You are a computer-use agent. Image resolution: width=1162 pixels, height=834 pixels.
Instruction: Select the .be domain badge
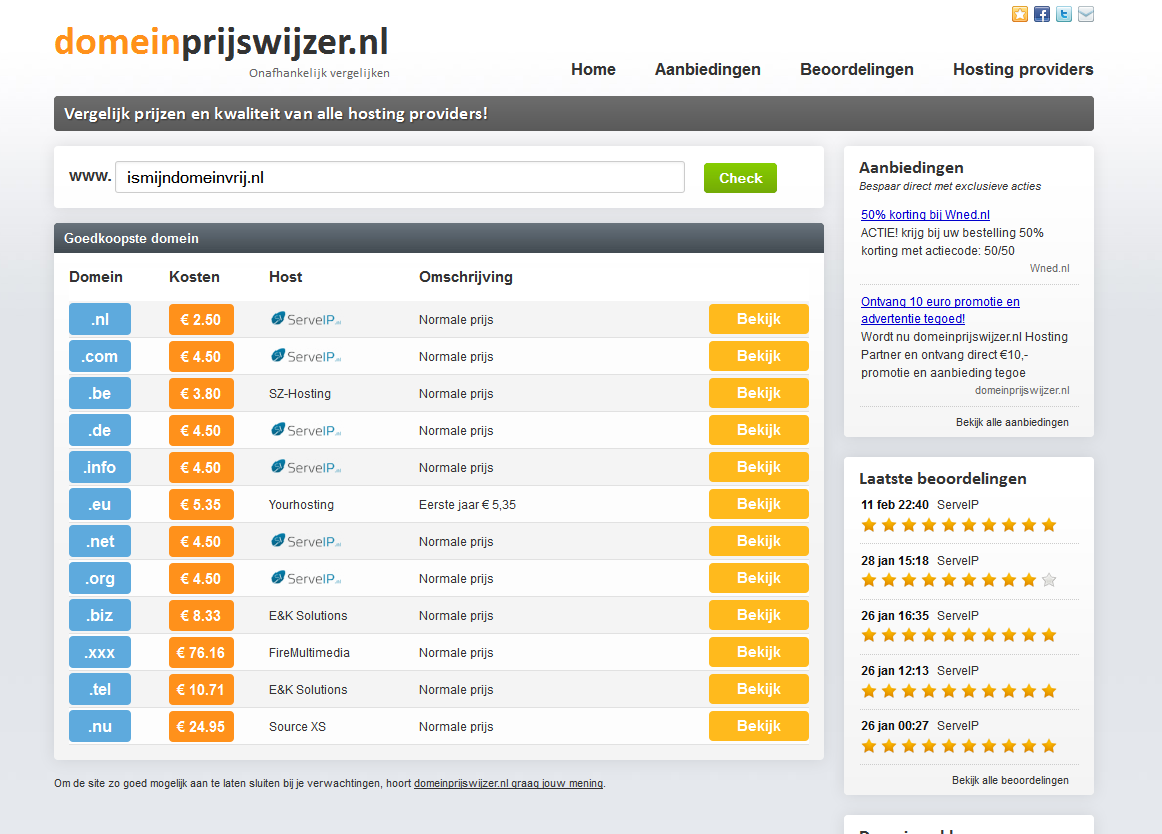click(x=100, y=394)
